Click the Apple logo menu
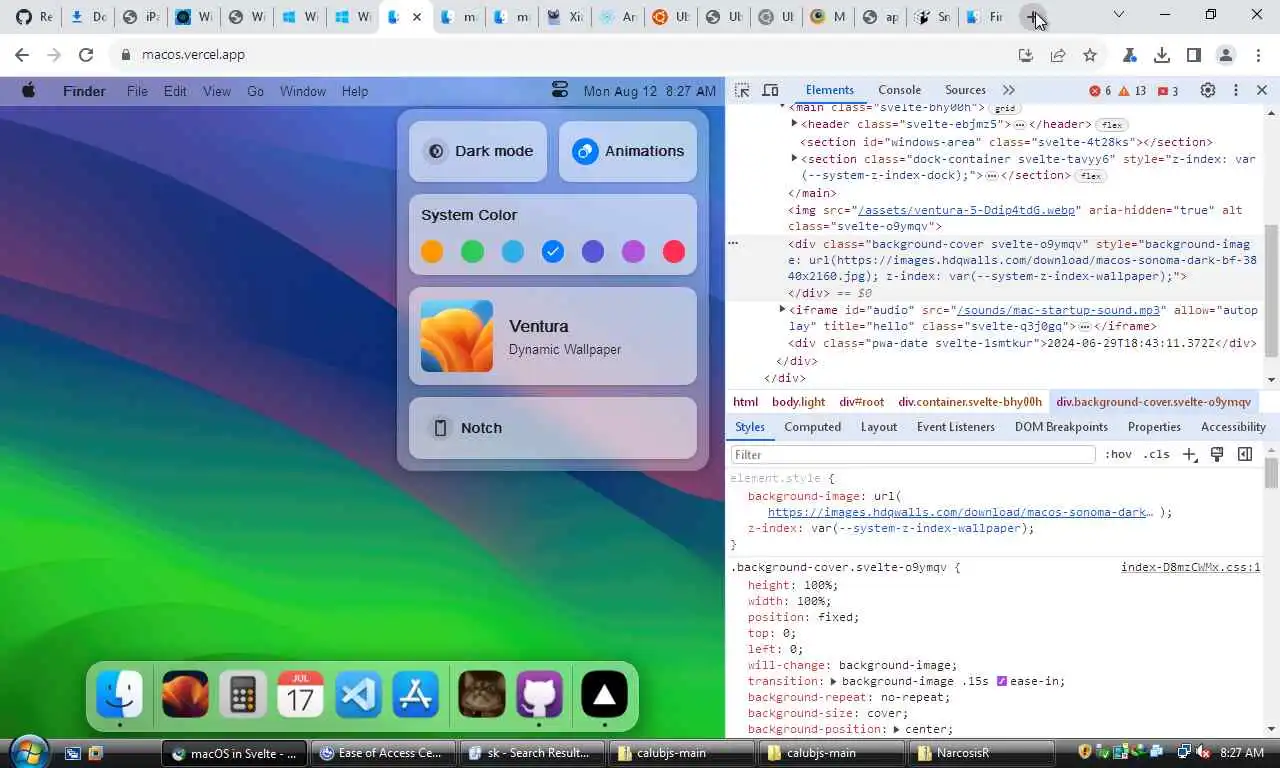The image size is (1280, 768). (x=29, y=91)
